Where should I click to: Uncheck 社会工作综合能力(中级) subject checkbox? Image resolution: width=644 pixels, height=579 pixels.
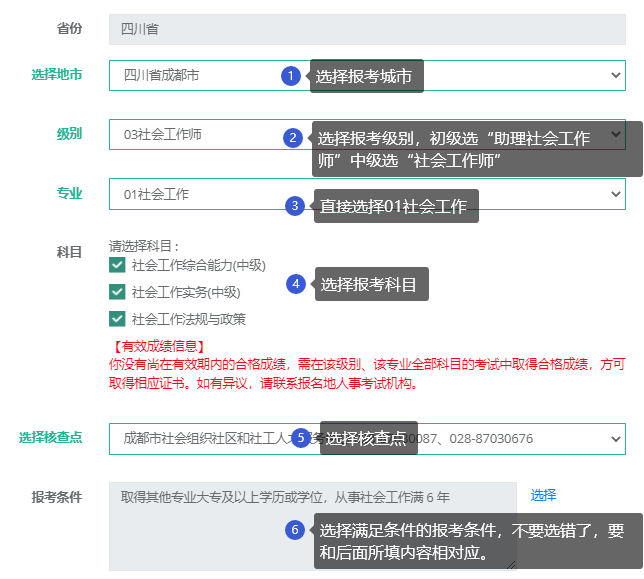pyautogui.click(x=118, y=265)
